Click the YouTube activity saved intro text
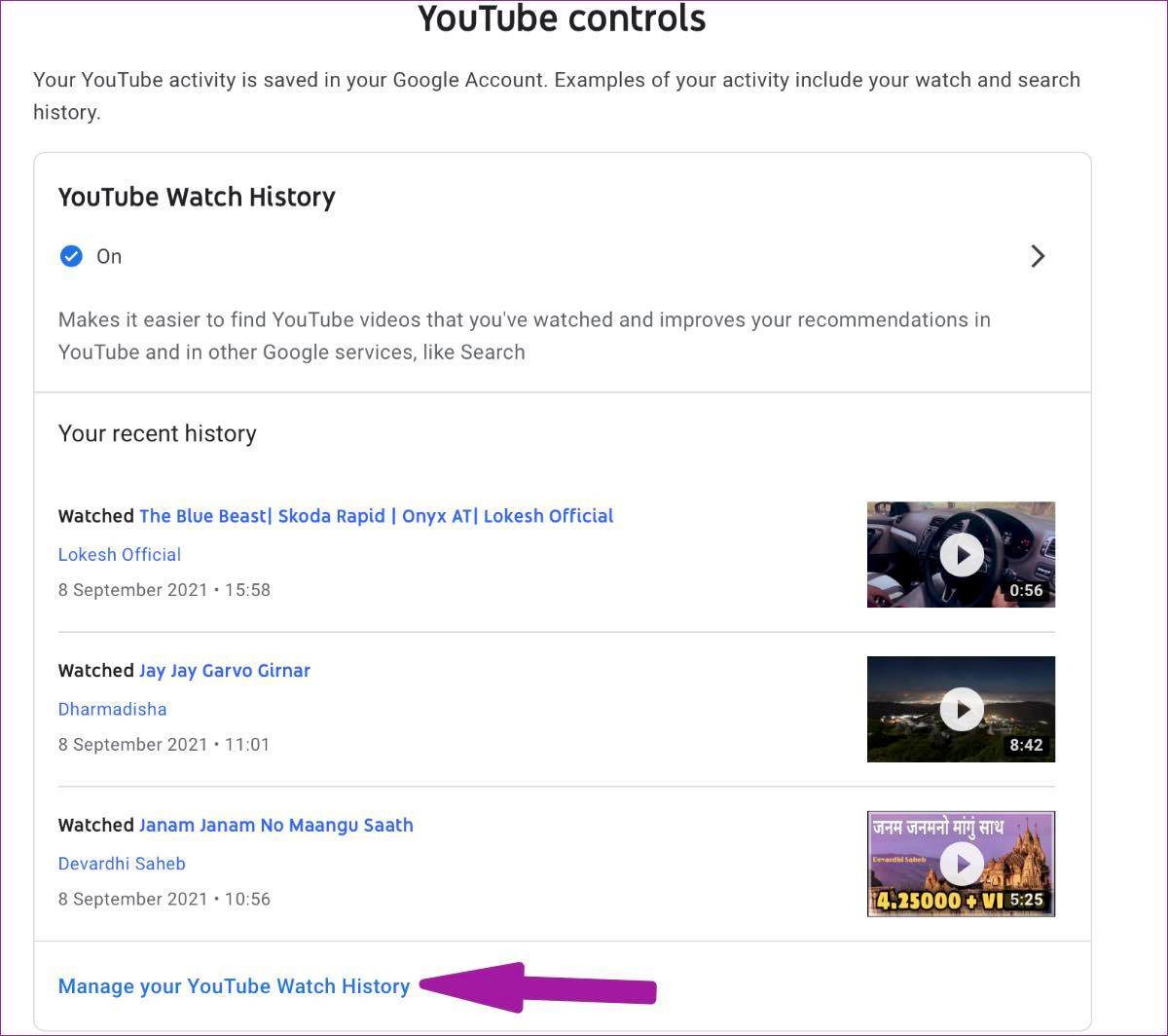Viewport: 1168px width, 1036px height. click(x=557, y=95)
